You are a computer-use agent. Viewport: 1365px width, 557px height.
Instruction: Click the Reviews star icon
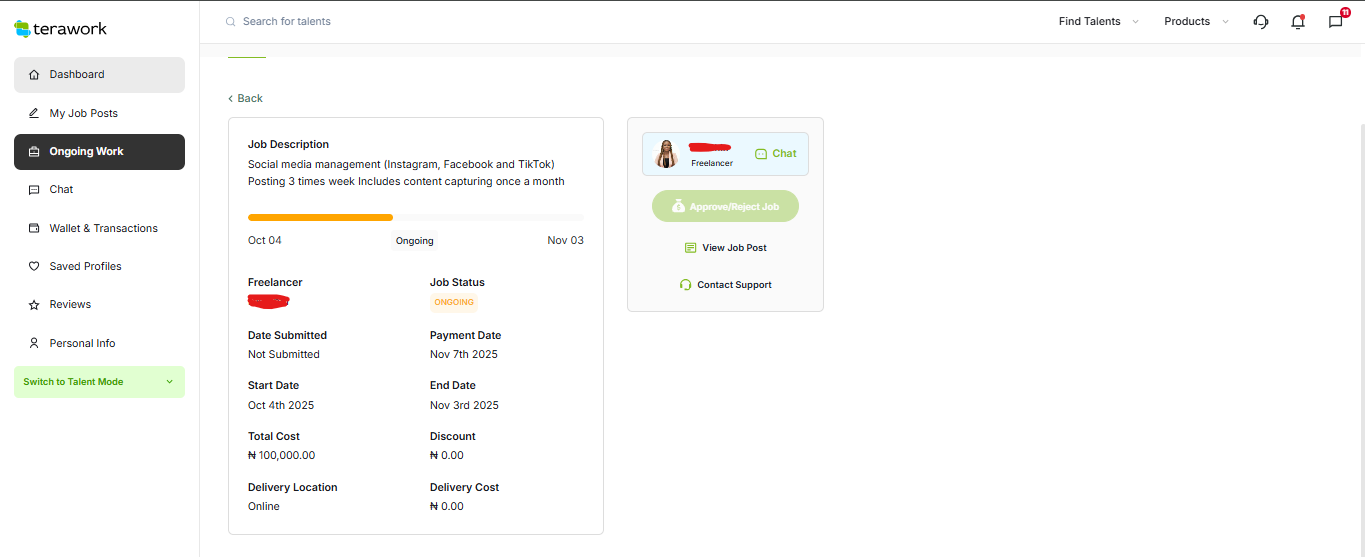34,305
